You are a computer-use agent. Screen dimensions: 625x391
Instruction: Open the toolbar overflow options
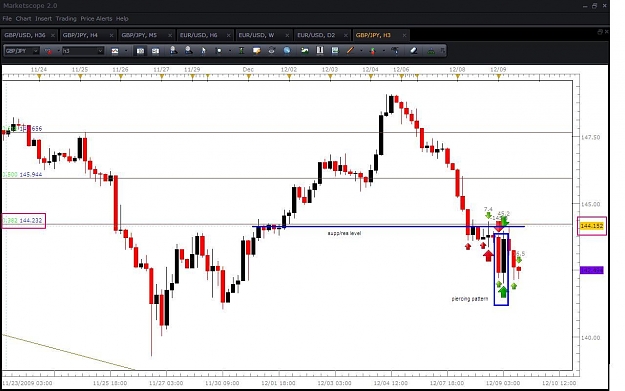coord(442,51)
